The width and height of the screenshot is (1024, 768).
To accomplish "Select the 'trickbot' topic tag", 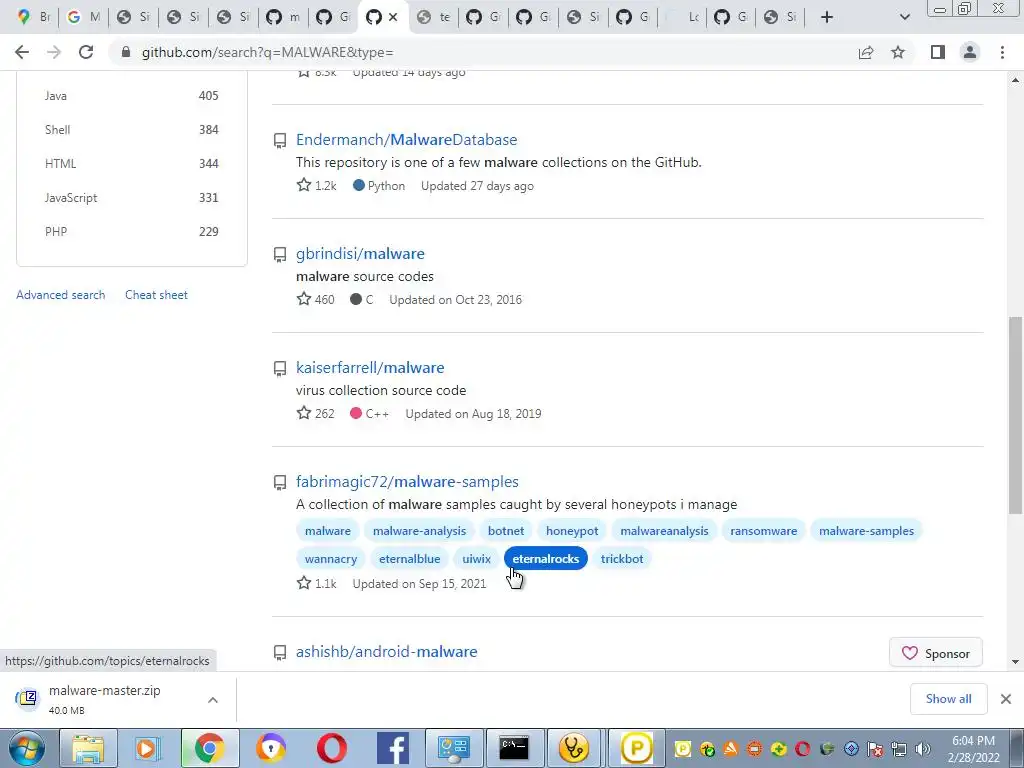I will [622, 559].
